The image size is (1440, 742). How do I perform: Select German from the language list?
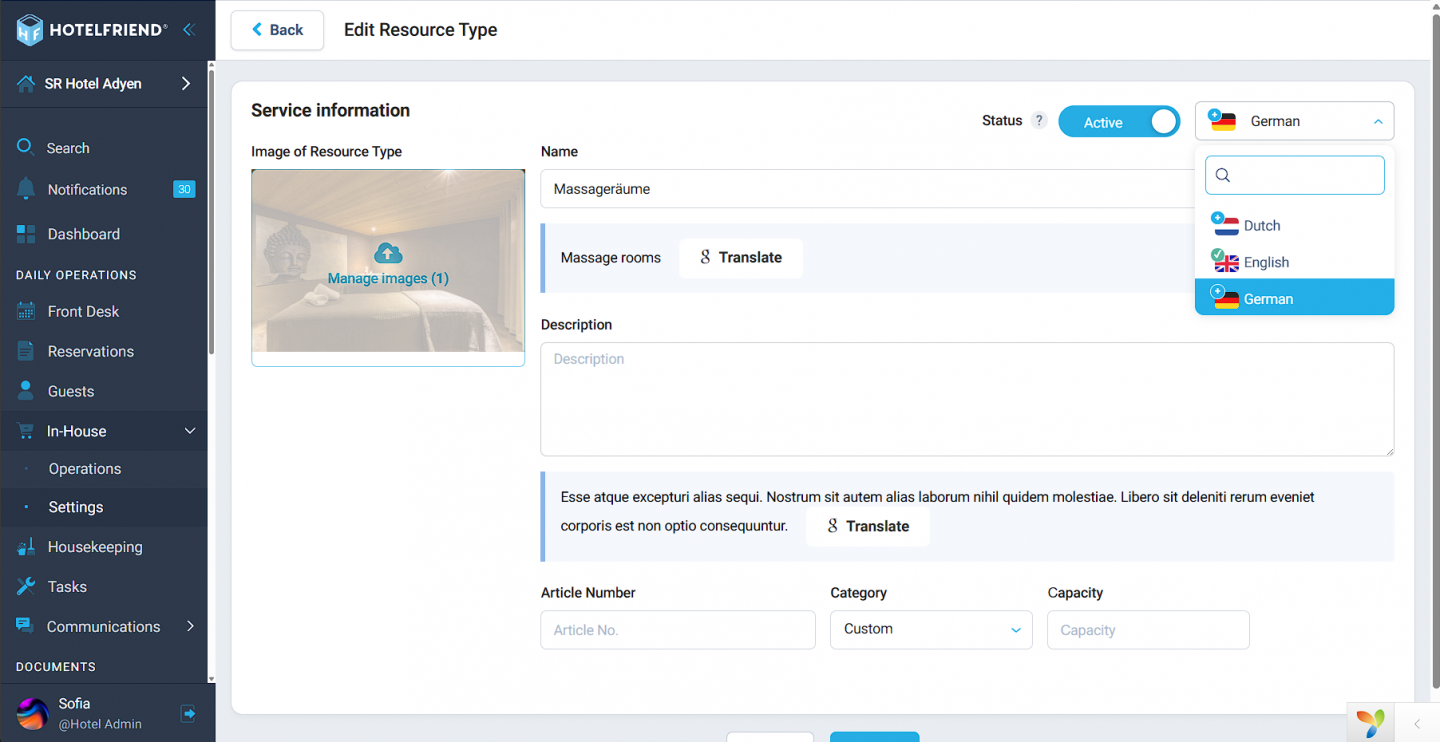[x=1294, y=298]
